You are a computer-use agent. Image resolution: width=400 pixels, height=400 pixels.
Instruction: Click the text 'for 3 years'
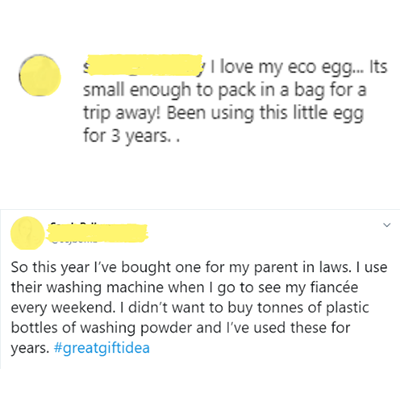125,136
